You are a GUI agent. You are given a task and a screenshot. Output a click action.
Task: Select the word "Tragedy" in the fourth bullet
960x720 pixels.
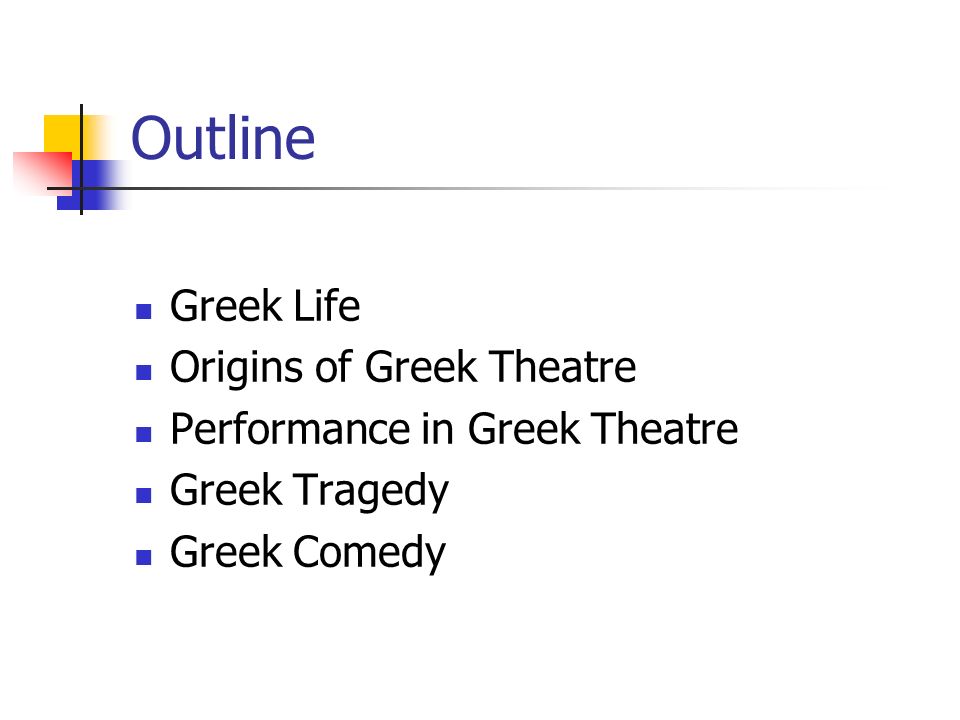371,492
